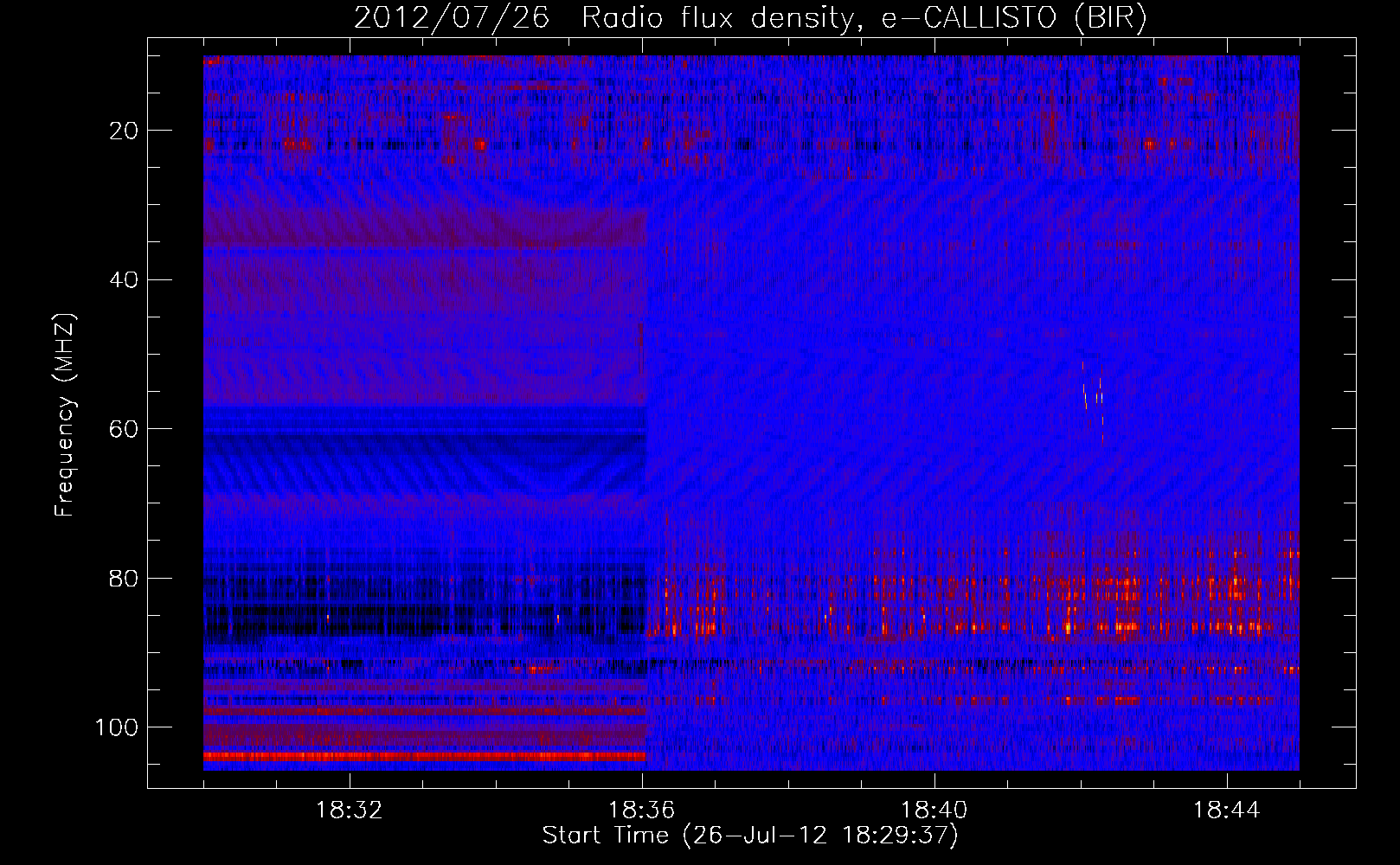This screenshot has width=1400, height=865.
Task: Click the 18:44 time axis label
Action: point(1227,811)
